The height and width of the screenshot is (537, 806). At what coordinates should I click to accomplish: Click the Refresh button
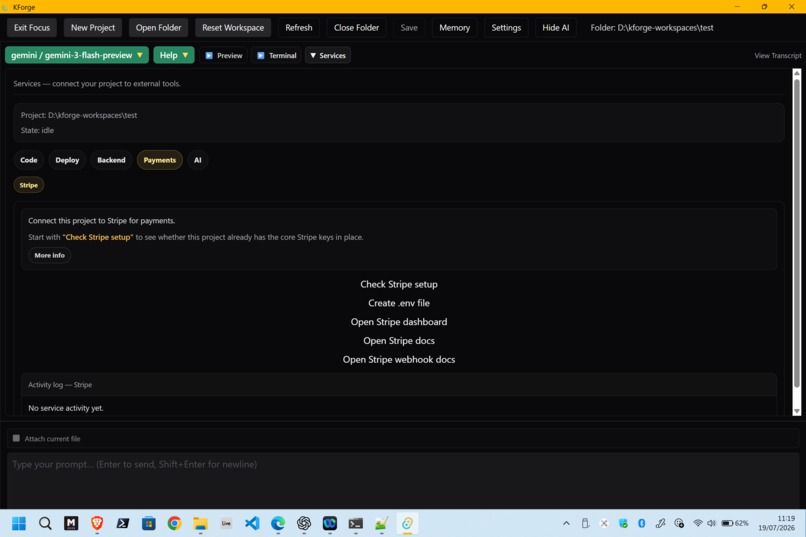coord(299,28)
